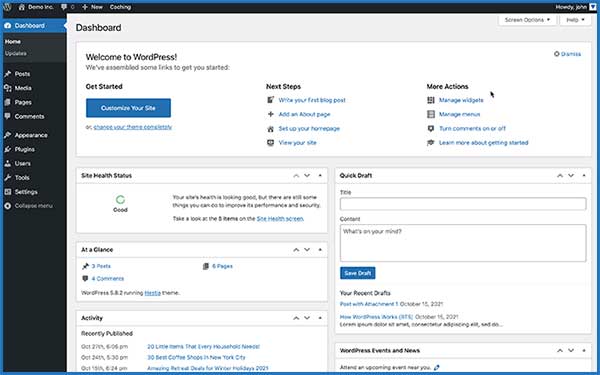Open the Posts menu pushpin icon
600x375 pixels.
(8, 74)
